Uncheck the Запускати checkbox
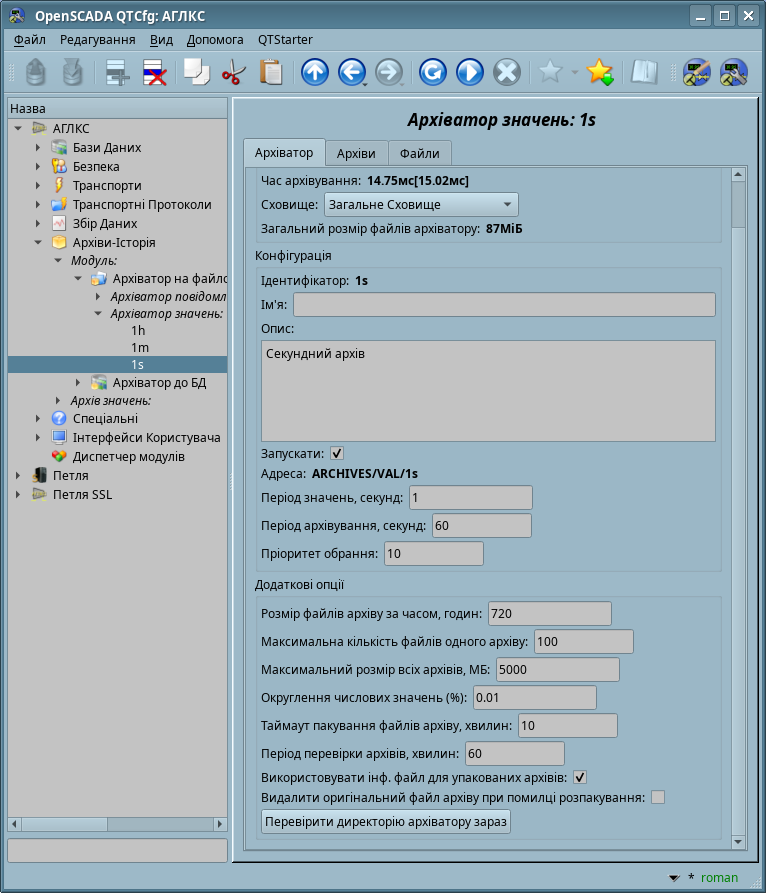 [337, 453]
